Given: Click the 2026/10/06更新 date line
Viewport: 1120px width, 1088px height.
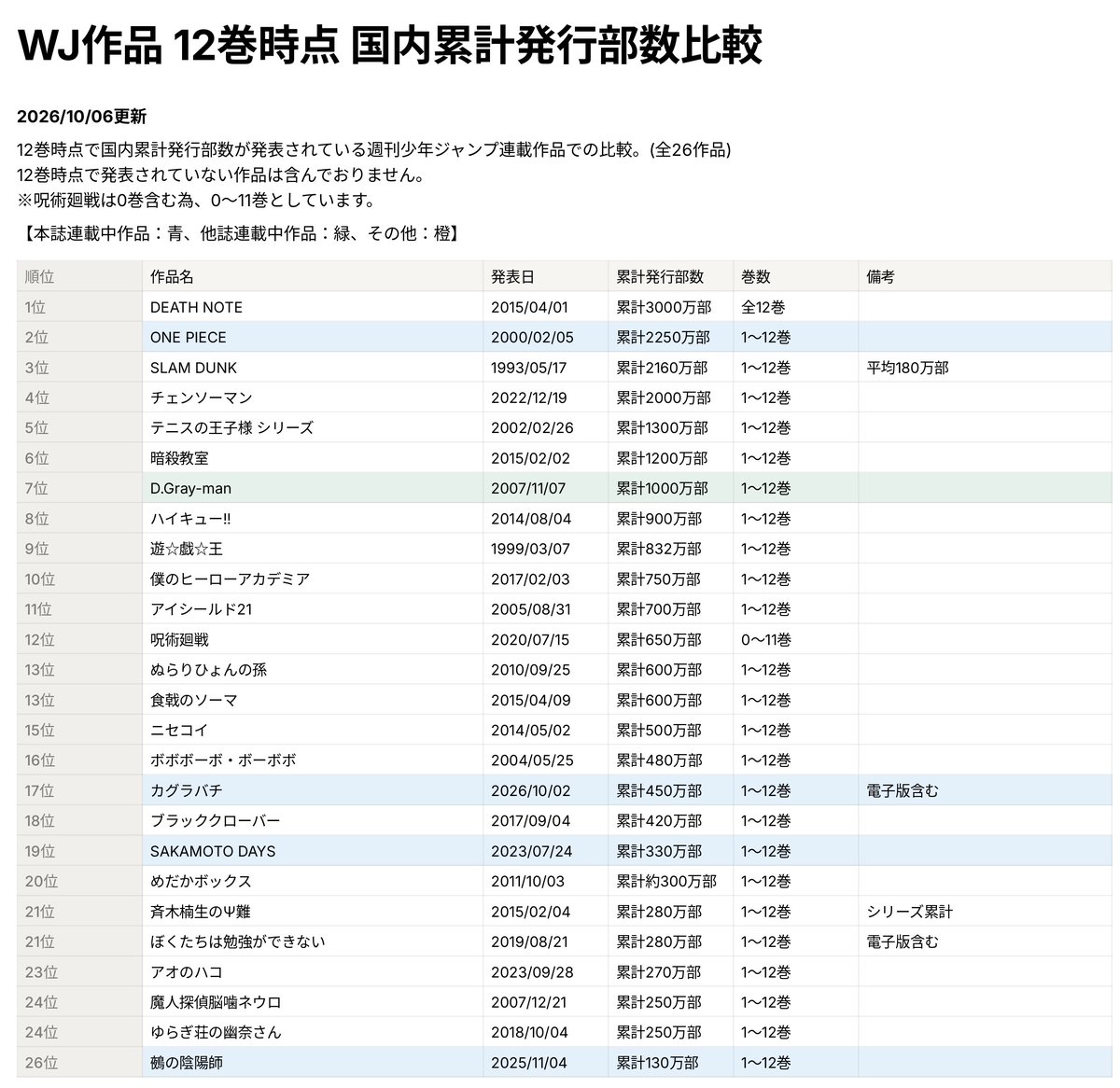Looking at the screenshot, I should tap(81, 117).
